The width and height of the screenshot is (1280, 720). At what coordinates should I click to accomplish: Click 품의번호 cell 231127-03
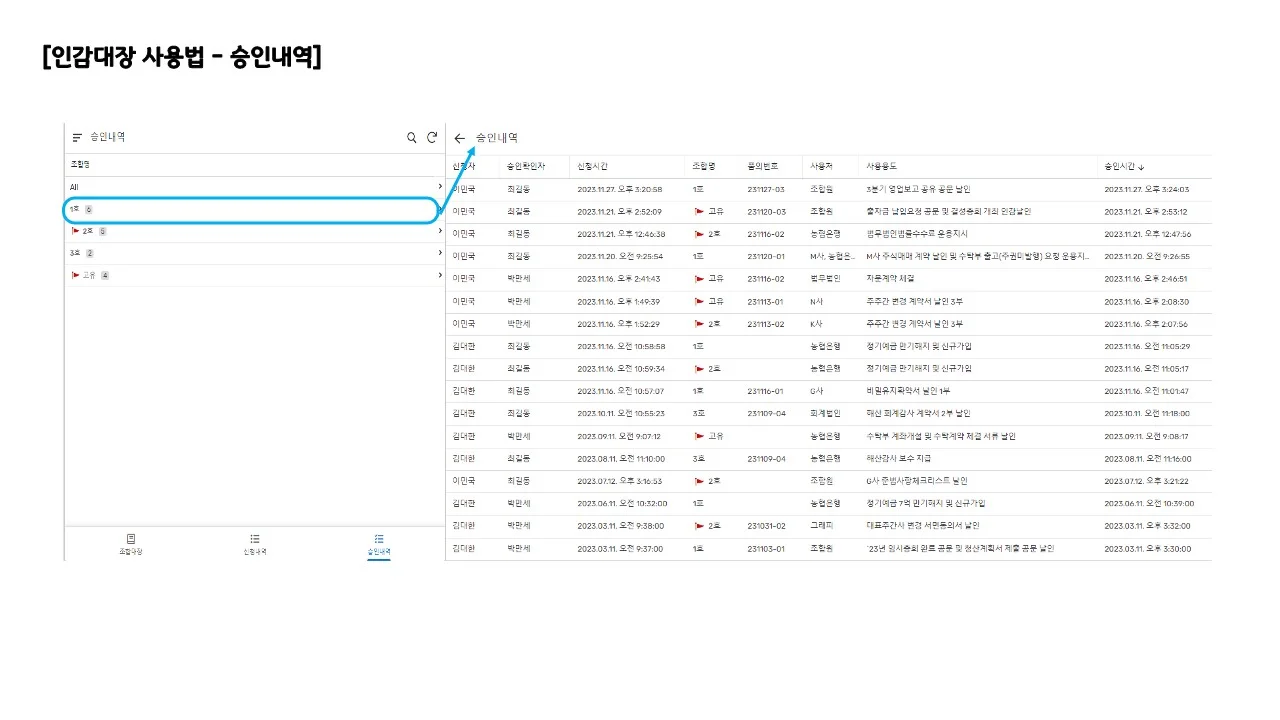tap(766, 189)
